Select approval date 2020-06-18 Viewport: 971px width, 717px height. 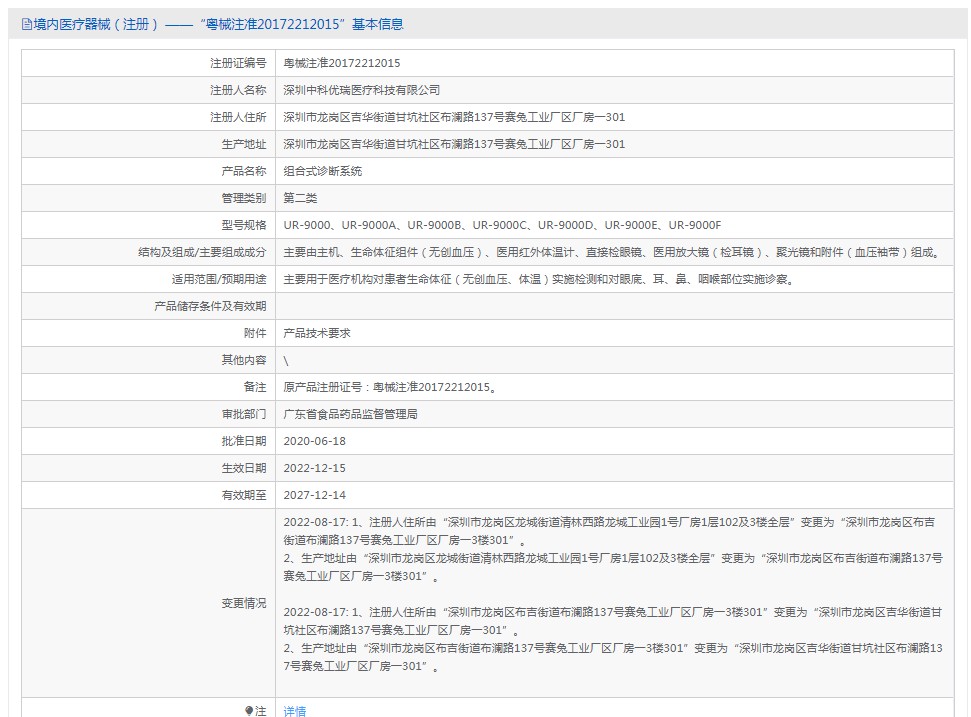tap(315, 441)
